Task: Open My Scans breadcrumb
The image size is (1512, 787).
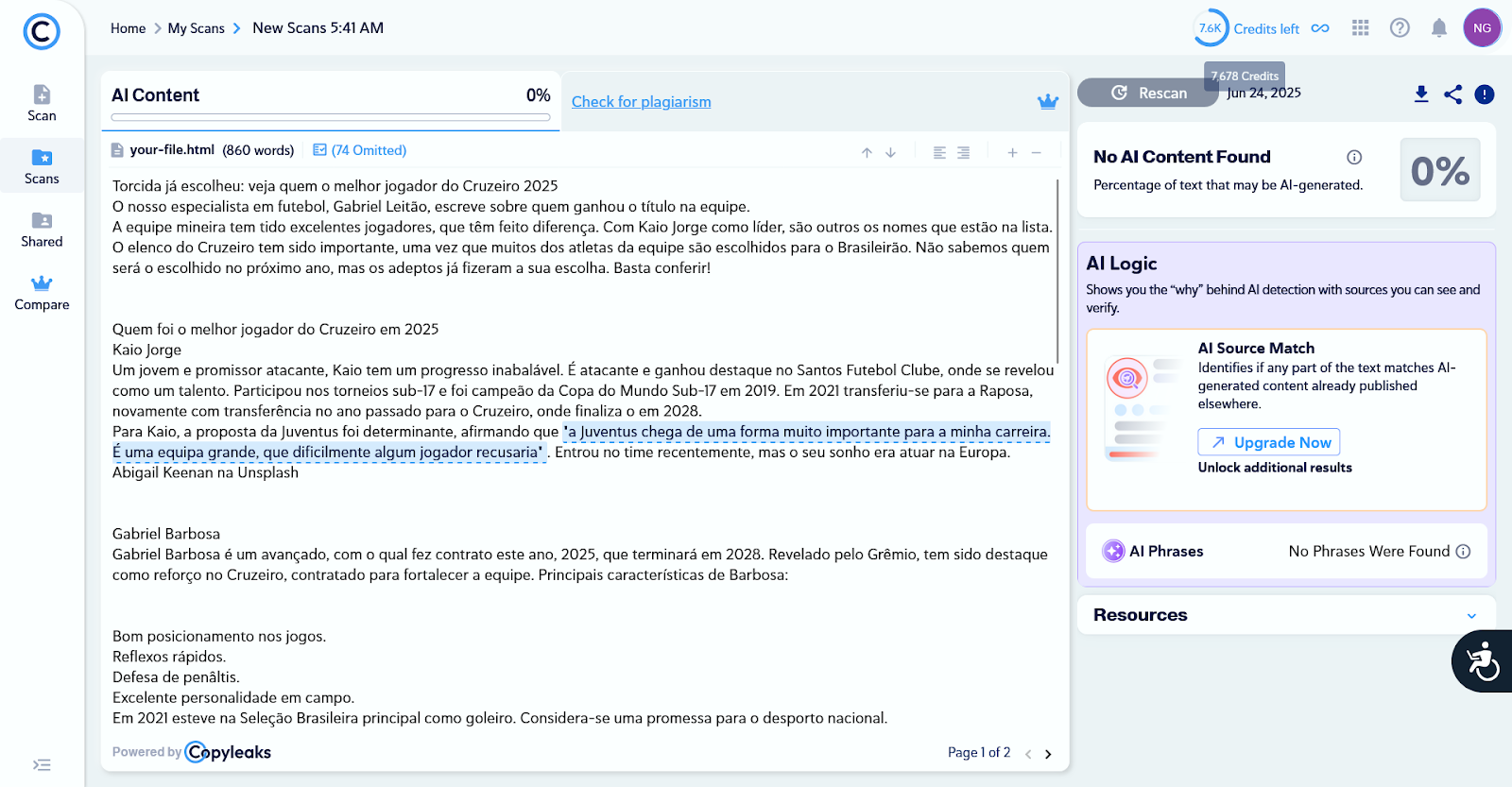Action: (x=196, y=28)
